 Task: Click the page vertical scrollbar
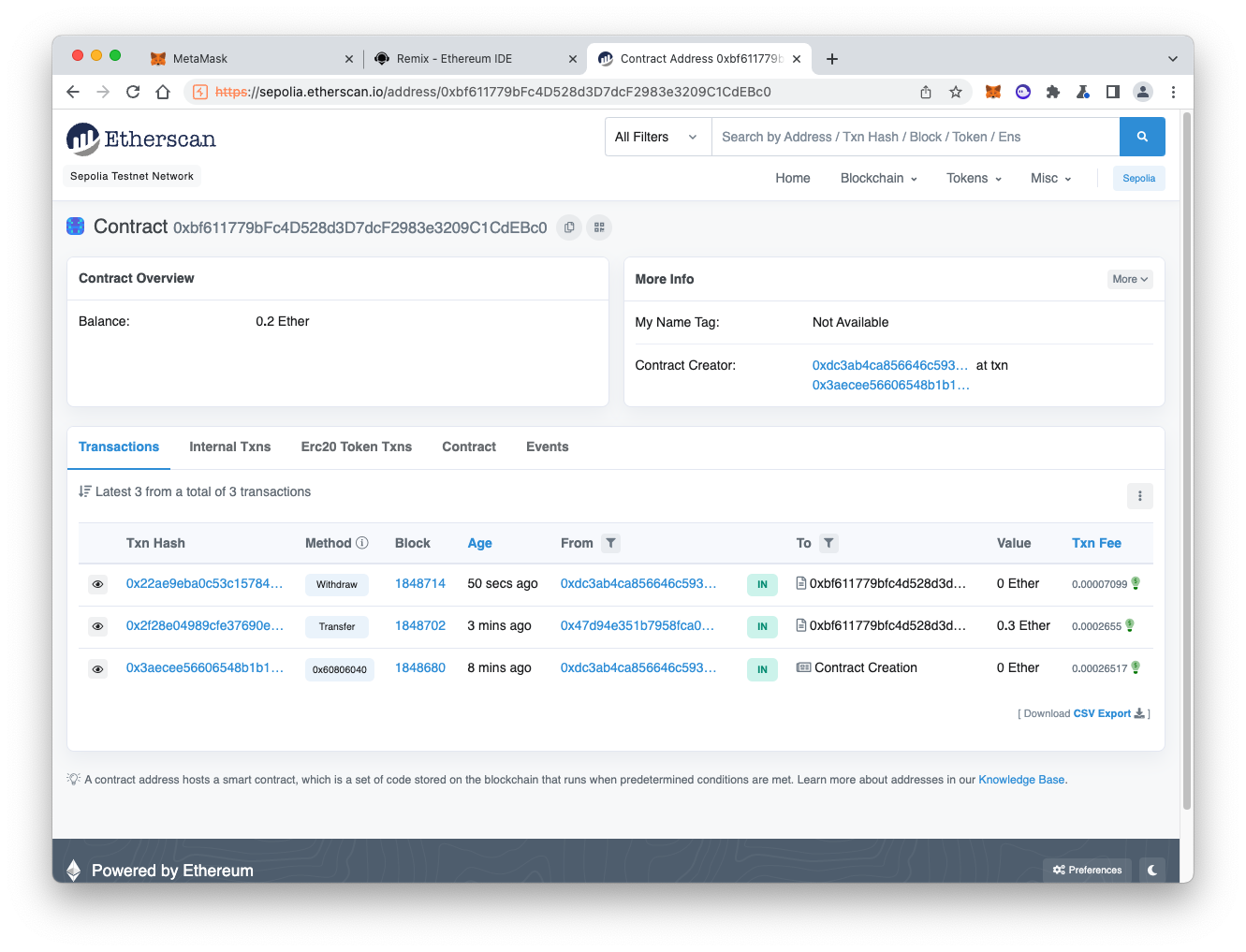point(1187,460)
